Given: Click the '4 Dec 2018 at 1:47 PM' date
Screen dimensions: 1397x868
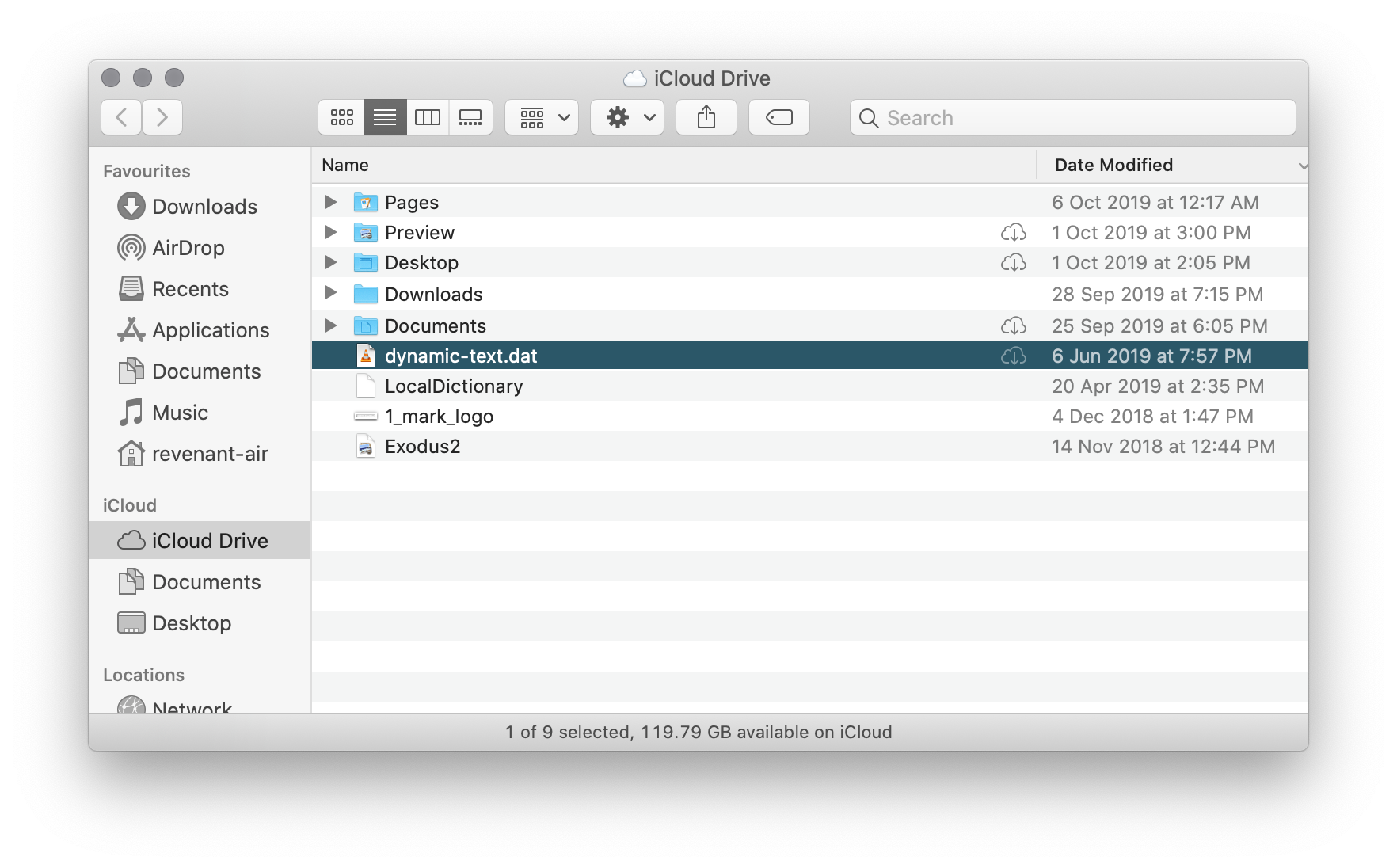Looking at the screenshot, I should point(1152,416).
